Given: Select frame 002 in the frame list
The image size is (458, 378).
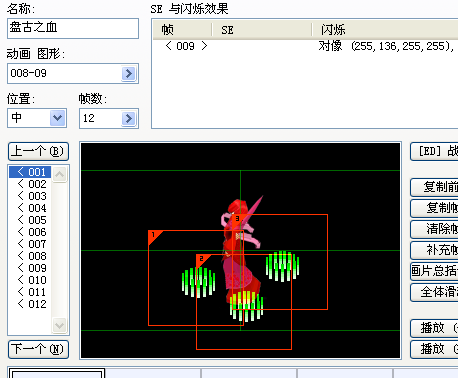Looking at the screenshot, I should click(x=30, y=184).
